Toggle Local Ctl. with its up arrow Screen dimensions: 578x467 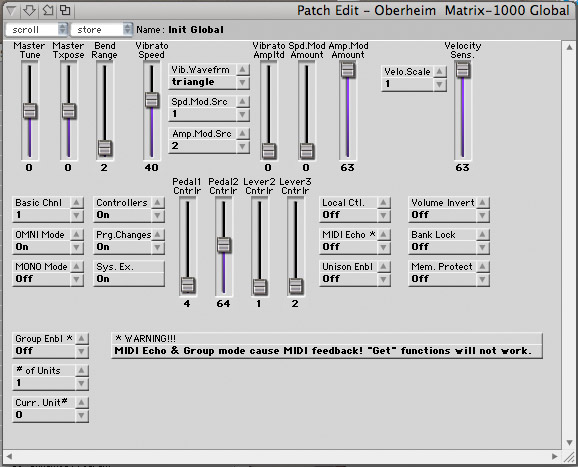pos(384,202)
